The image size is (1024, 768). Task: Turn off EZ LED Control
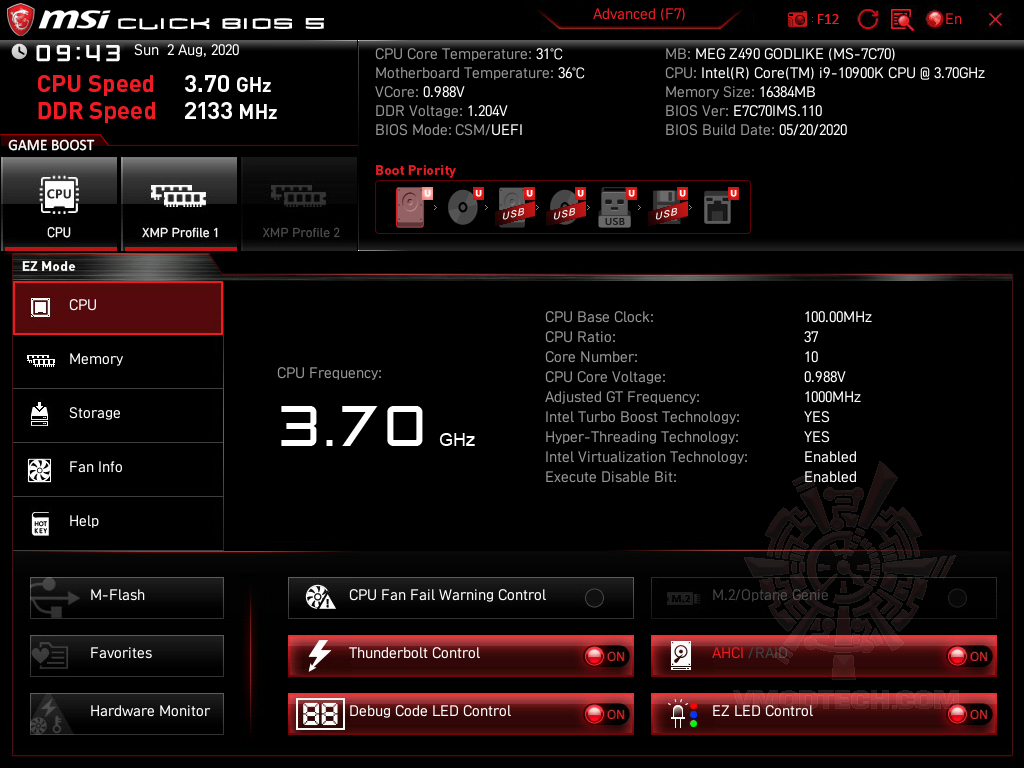tap(966, 714)
